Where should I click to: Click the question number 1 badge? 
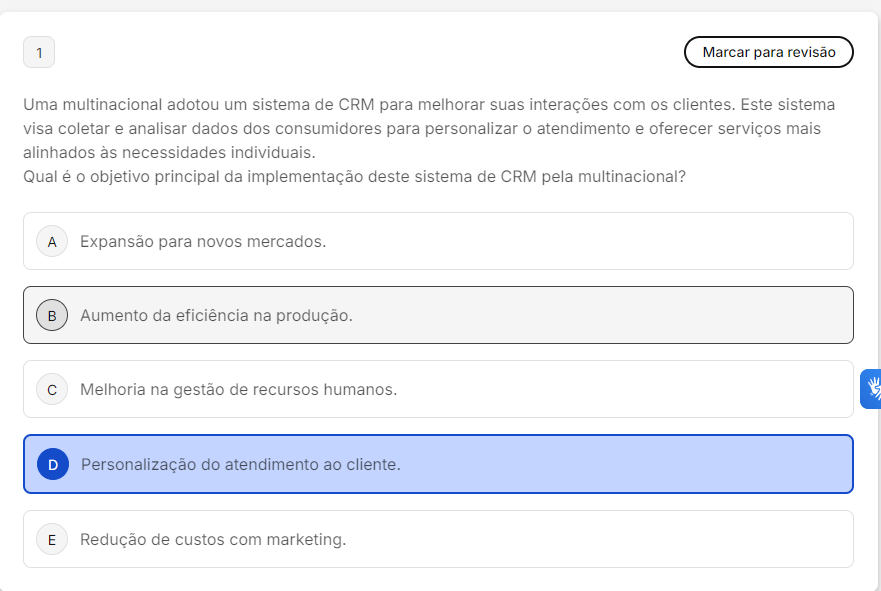39,52
